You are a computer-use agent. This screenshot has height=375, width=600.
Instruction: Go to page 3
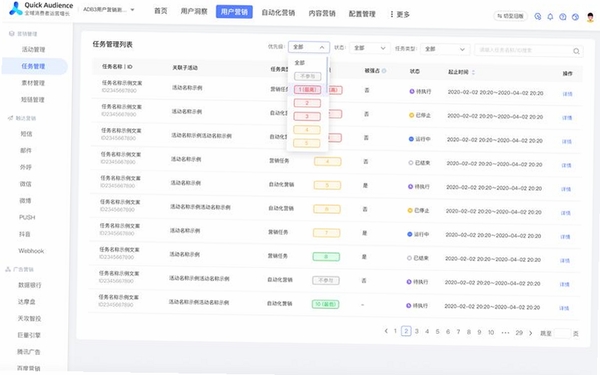tap(417, 331)
